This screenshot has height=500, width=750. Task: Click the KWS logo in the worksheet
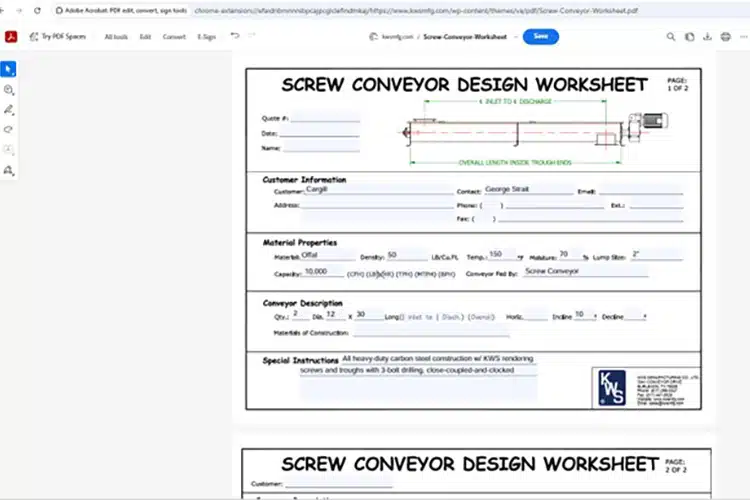pos(612,388)
